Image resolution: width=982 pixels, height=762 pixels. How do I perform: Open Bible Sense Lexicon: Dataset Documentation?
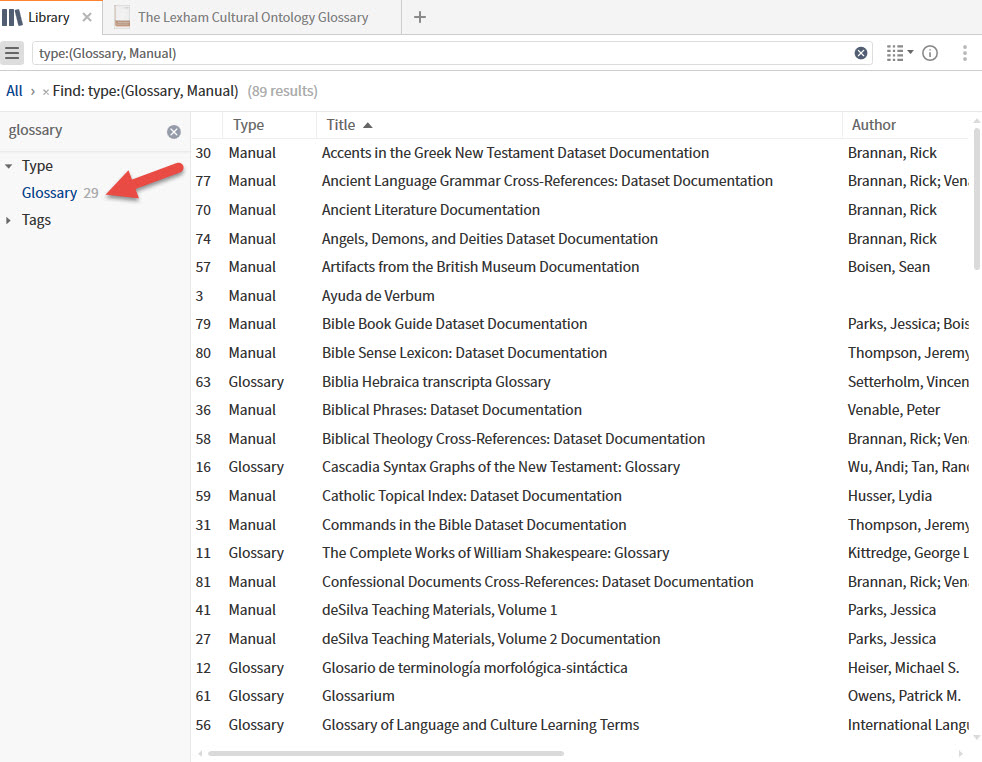[464, 353]
